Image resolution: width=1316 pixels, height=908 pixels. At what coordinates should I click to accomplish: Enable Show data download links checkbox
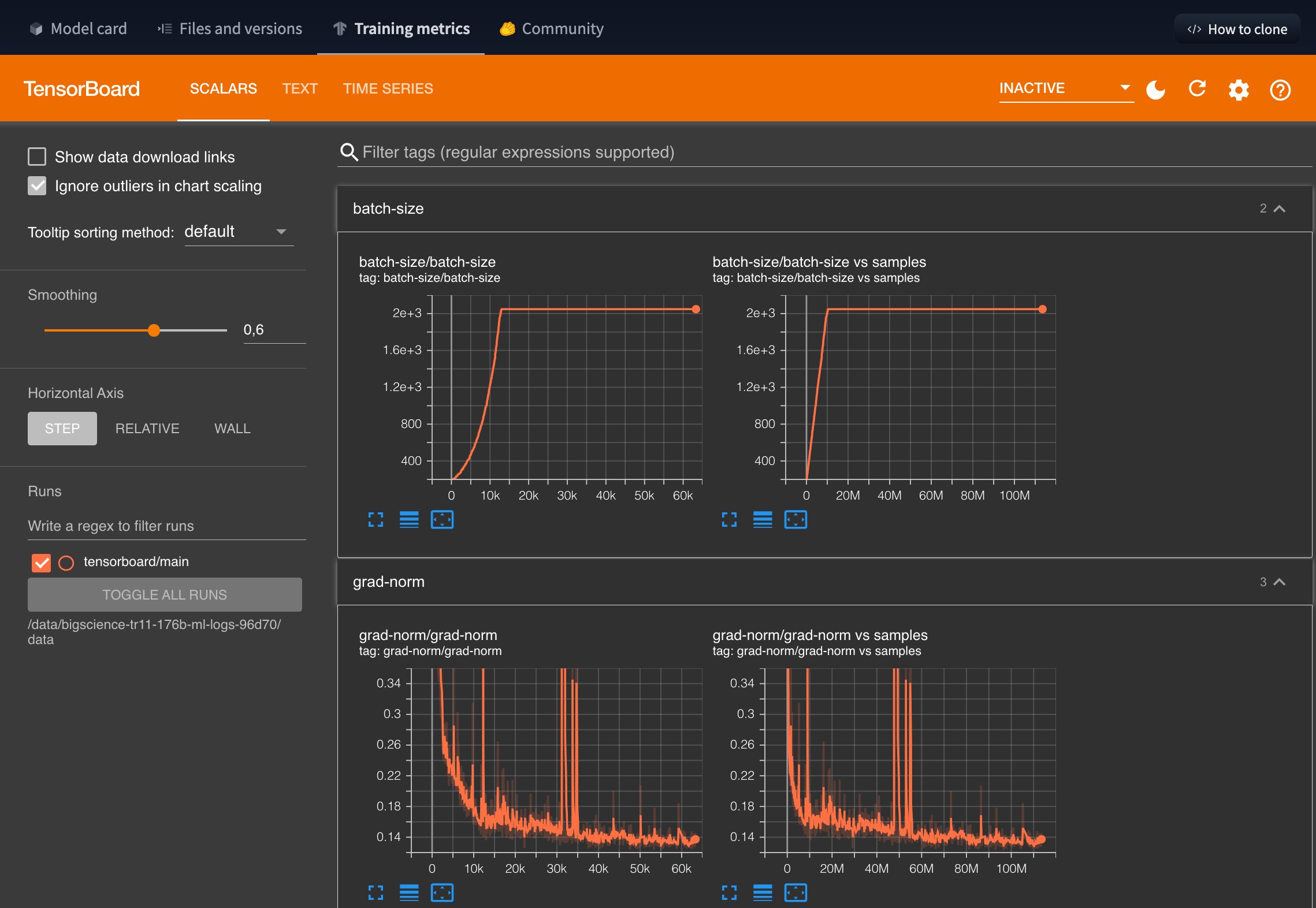(x=37, y=157)
